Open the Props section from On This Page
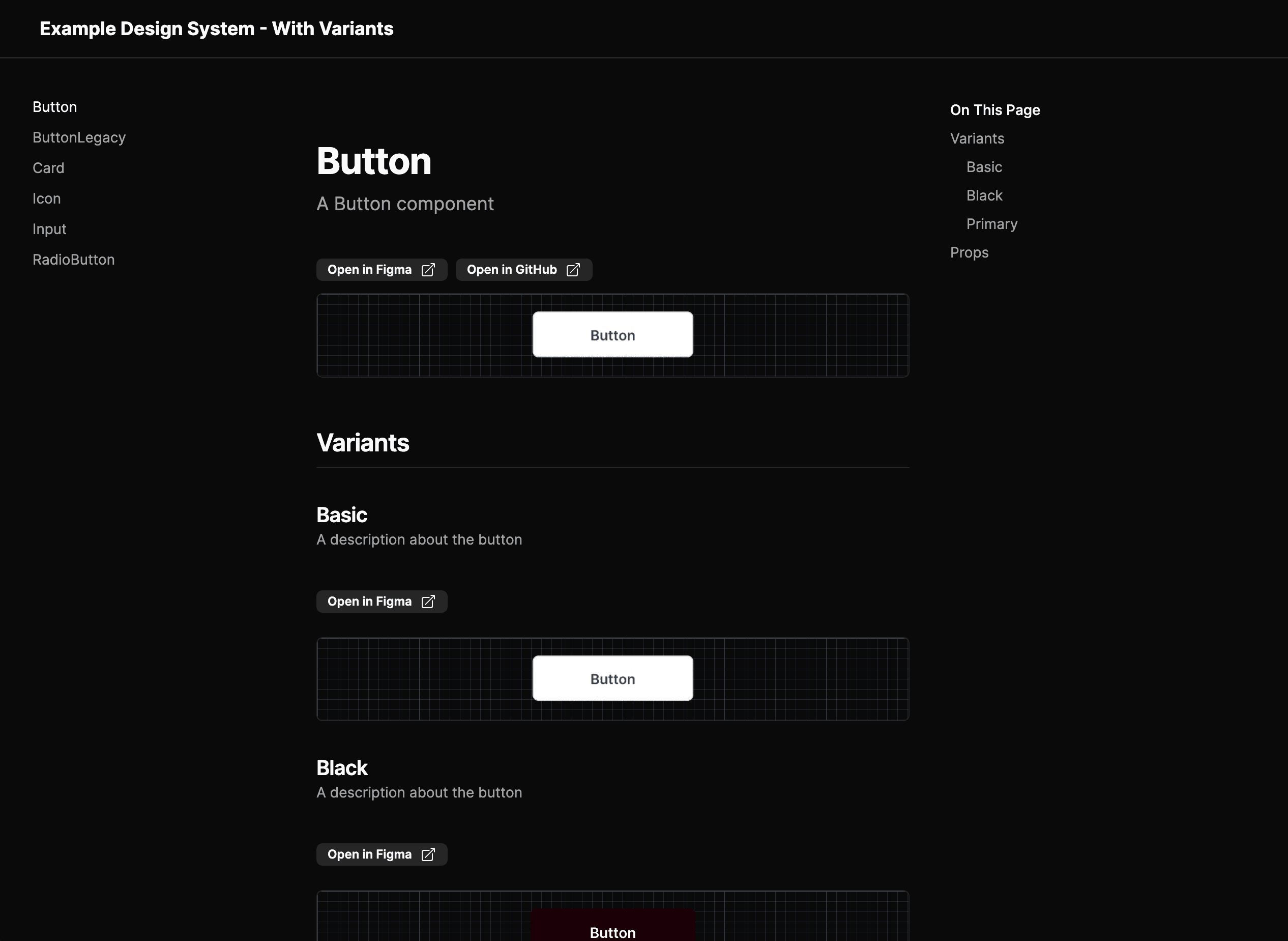This screenshot has height=941, width=1288. 969,252
